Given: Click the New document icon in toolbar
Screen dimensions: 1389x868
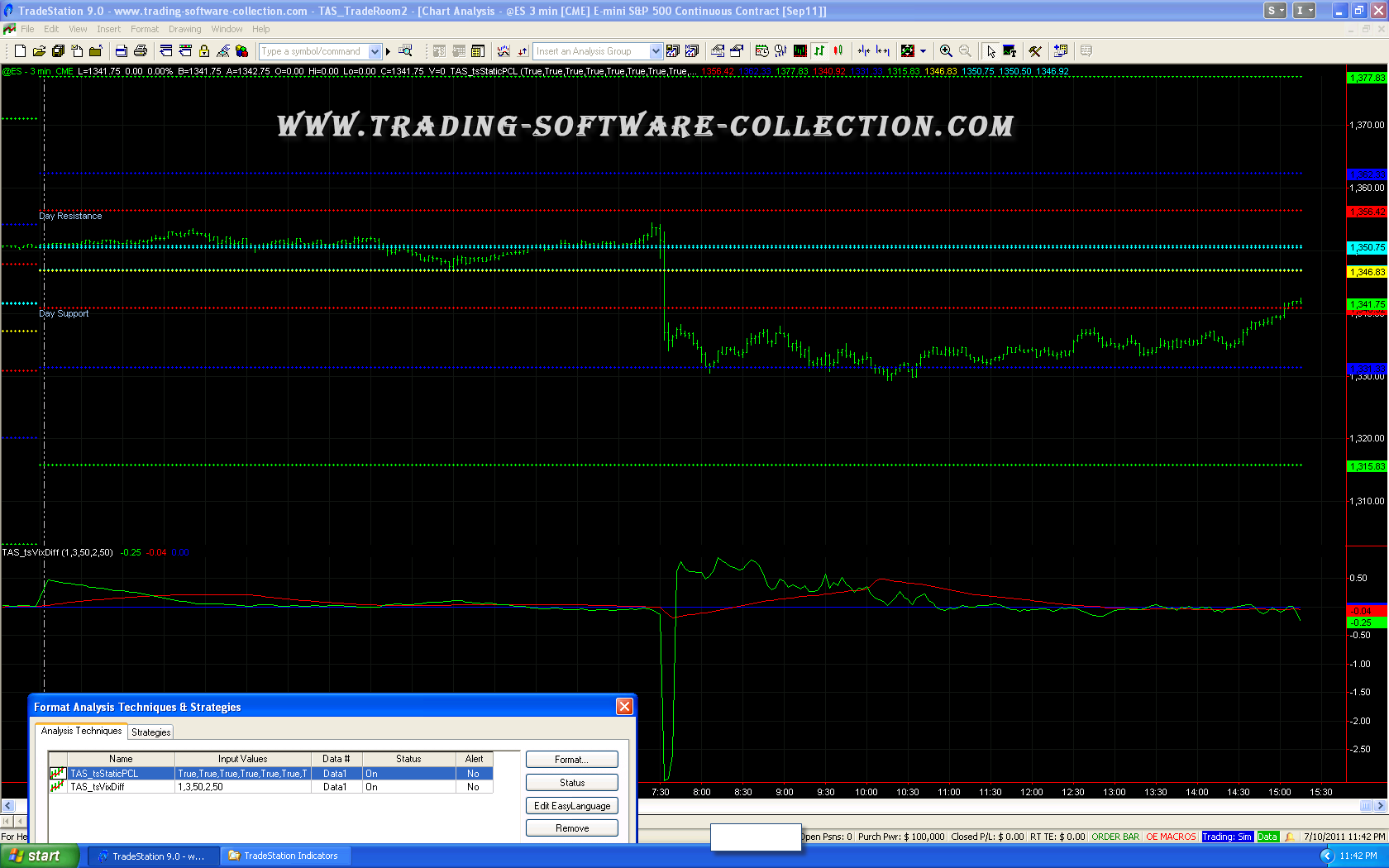Looking at the screenshot, I should (20, 51).
